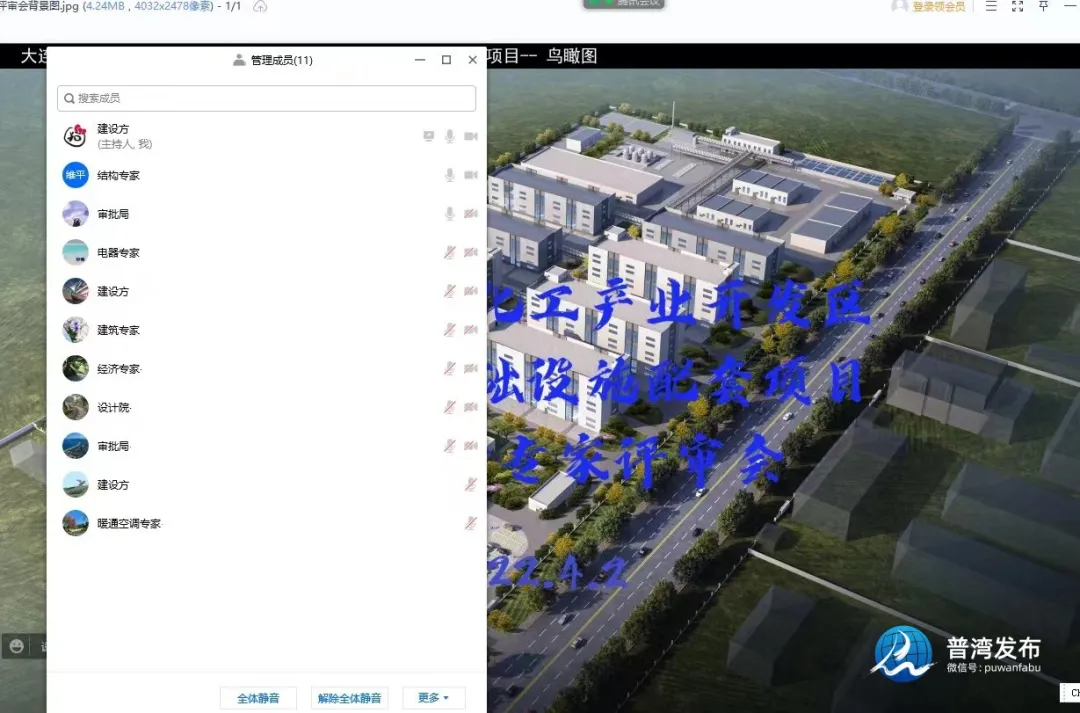Viewport: 1080px width, 713px height.
Task: Open the 更多 dropdown menu
Action: 433,698
